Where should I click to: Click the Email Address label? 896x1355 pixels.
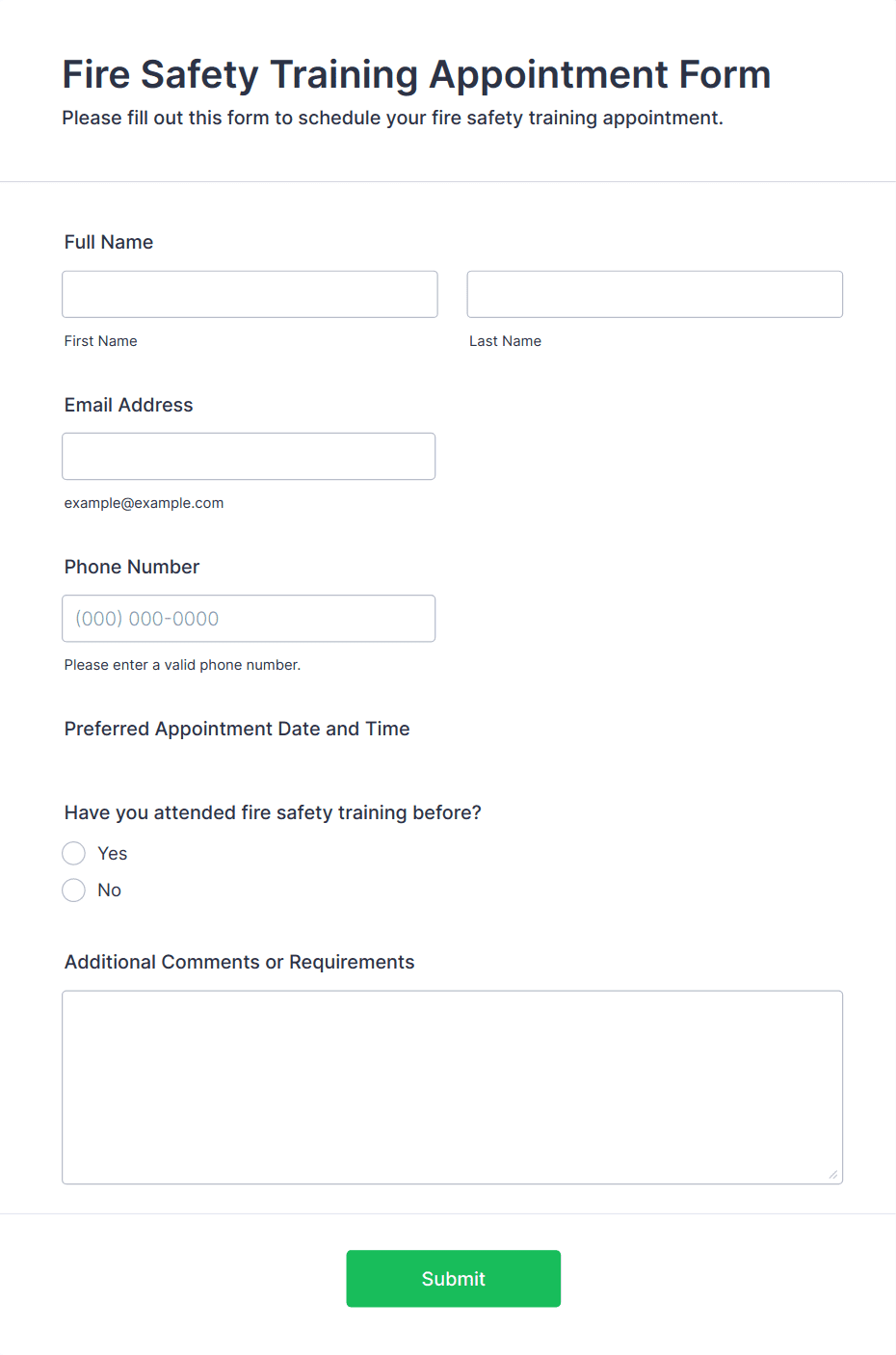tap(129, 405)
